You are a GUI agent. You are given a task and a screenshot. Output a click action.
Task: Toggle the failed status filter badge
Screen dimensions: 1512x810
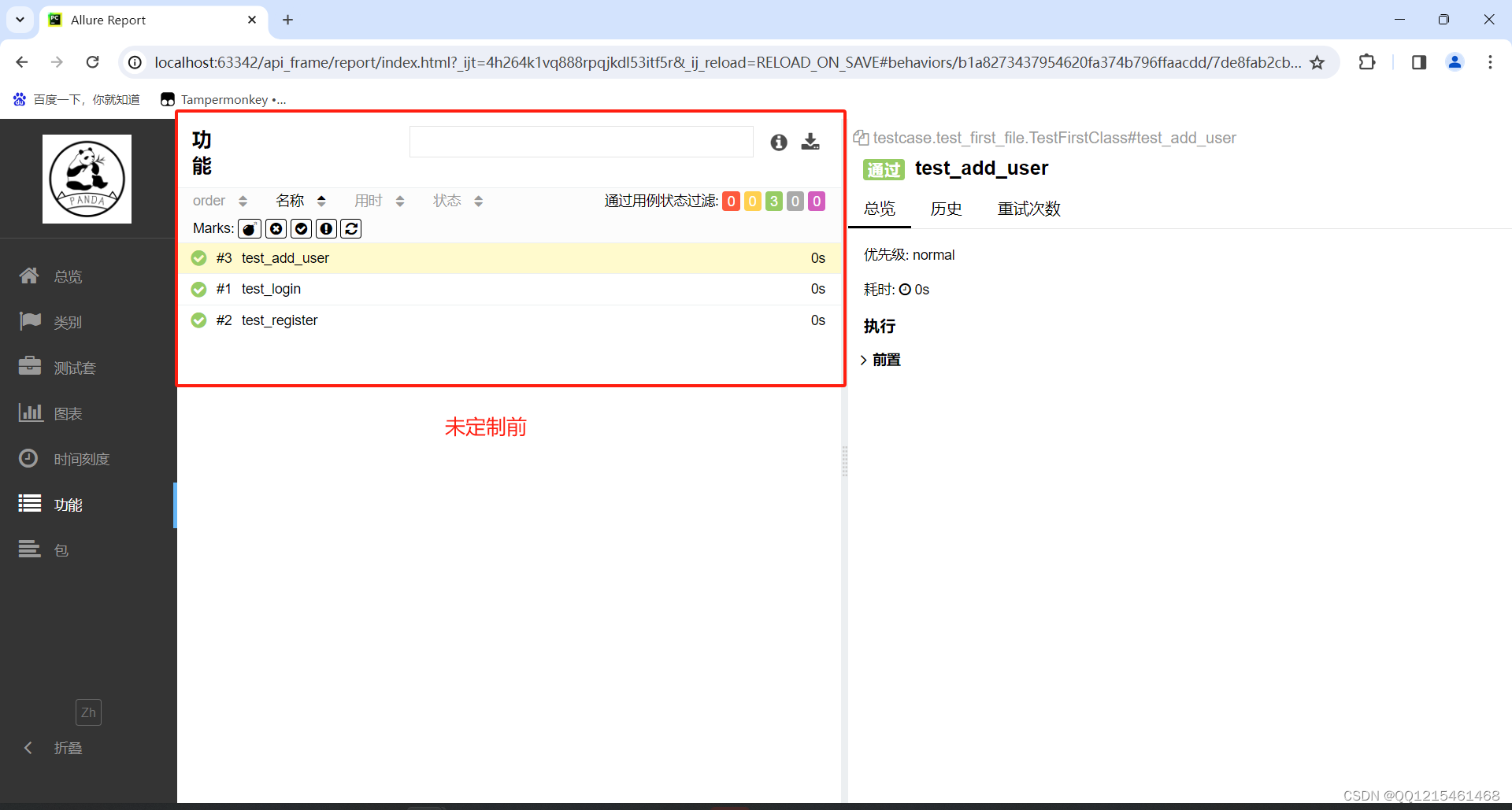732,202
